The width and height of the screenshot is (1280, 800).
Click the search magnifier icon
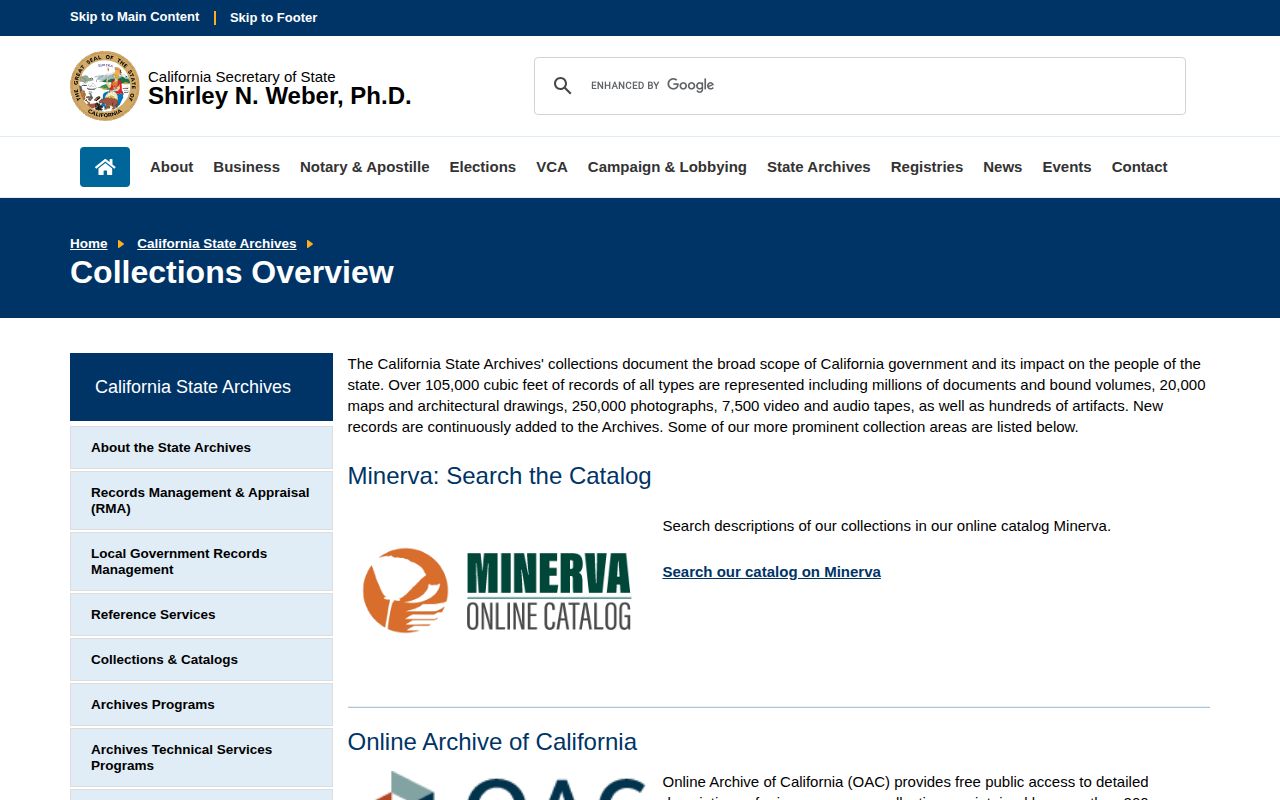pos(563,86)
